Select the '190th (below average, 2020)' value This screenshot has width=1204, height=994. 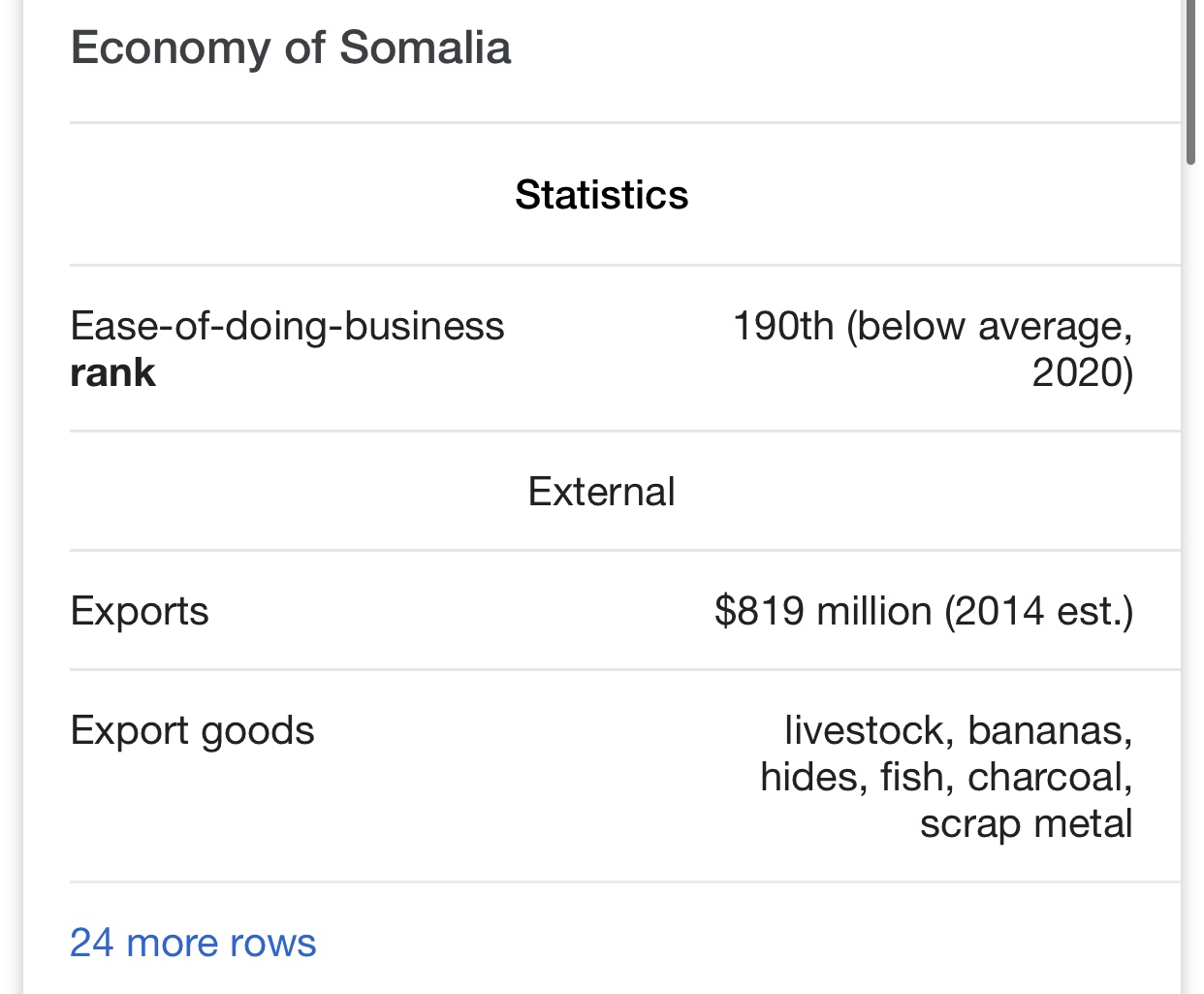933,349
